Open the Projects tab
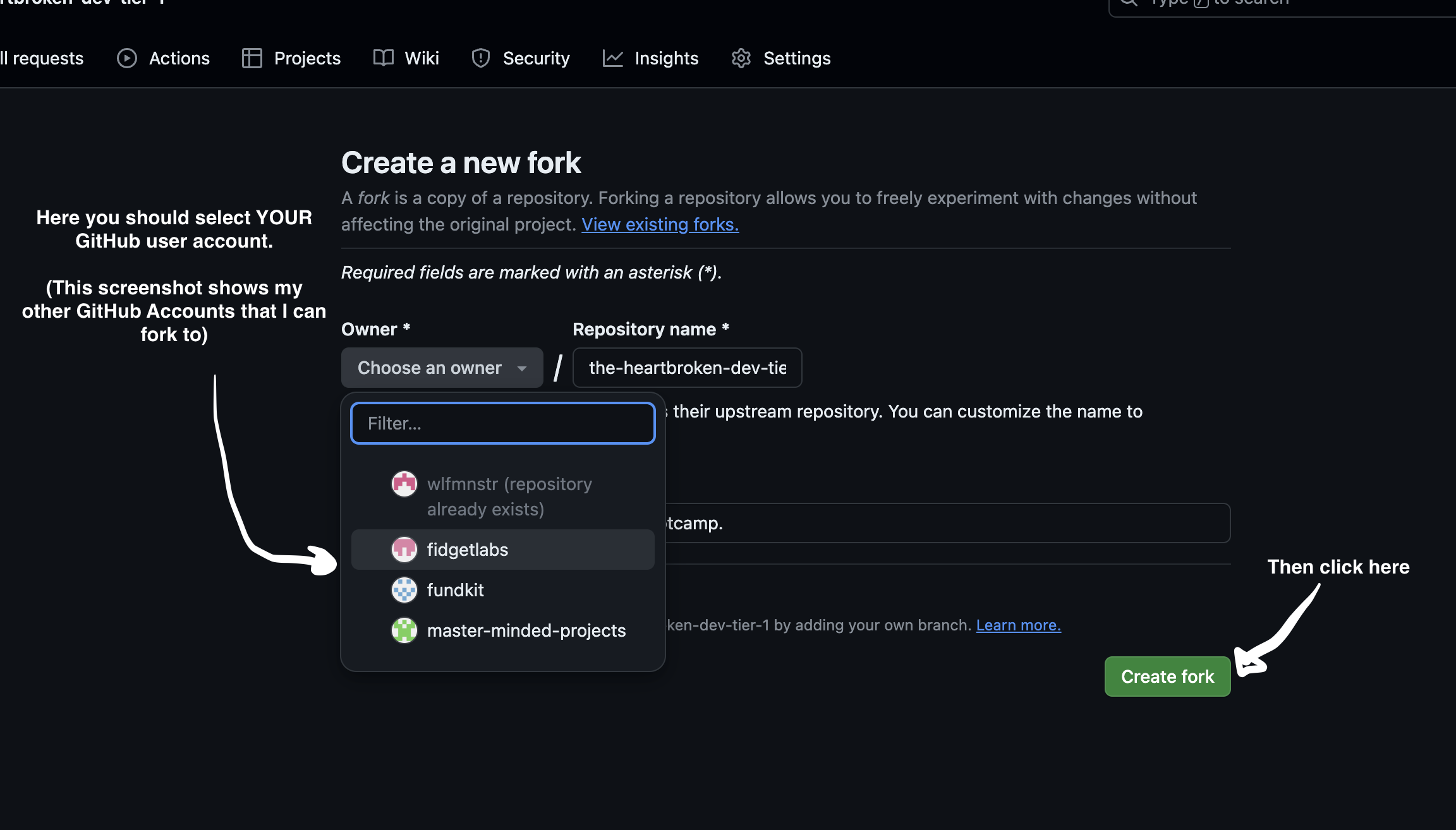The image size is (1456, 830). [291, 58]
